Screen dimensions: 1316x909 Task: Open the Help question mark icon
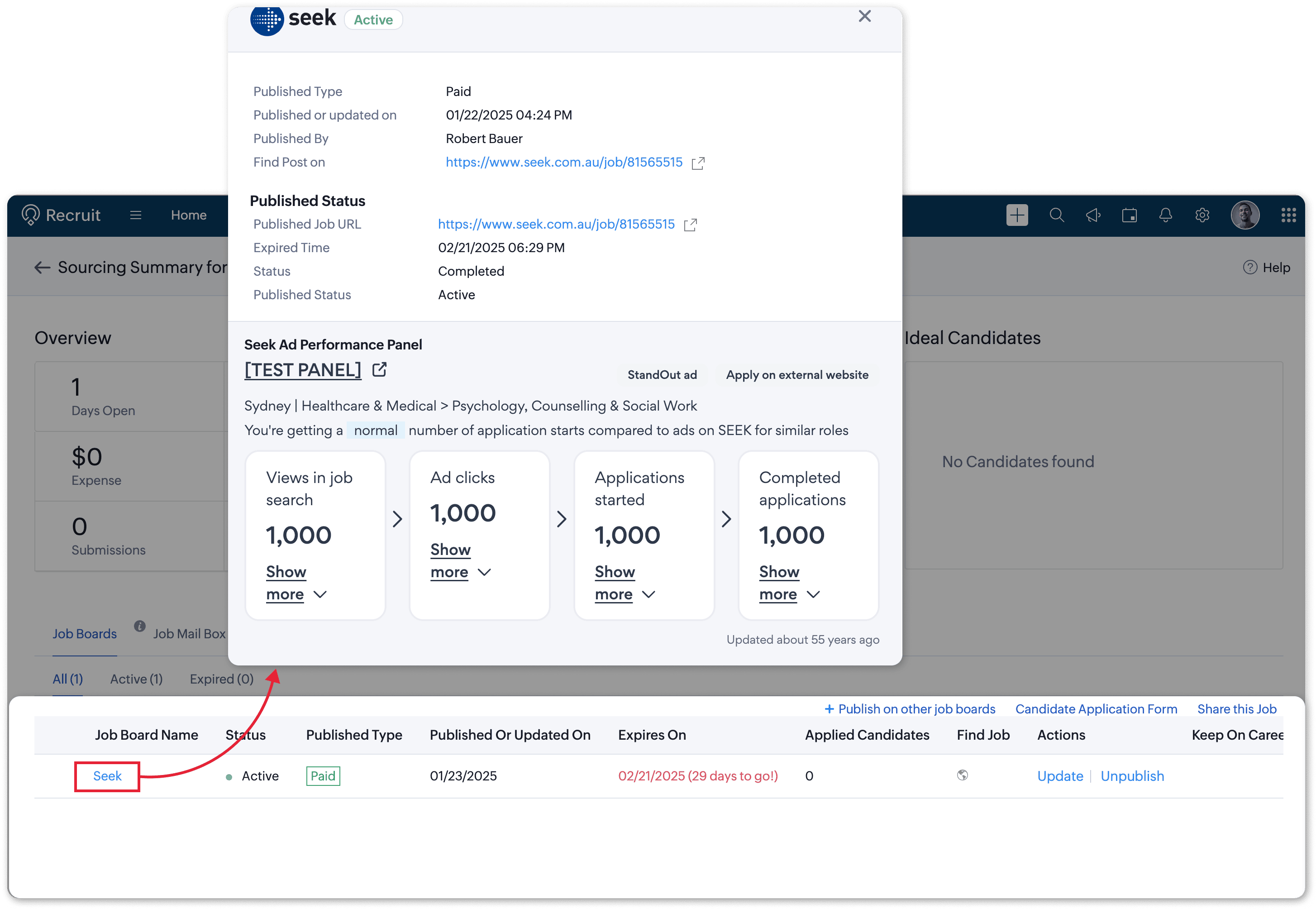click(1249, 267)
